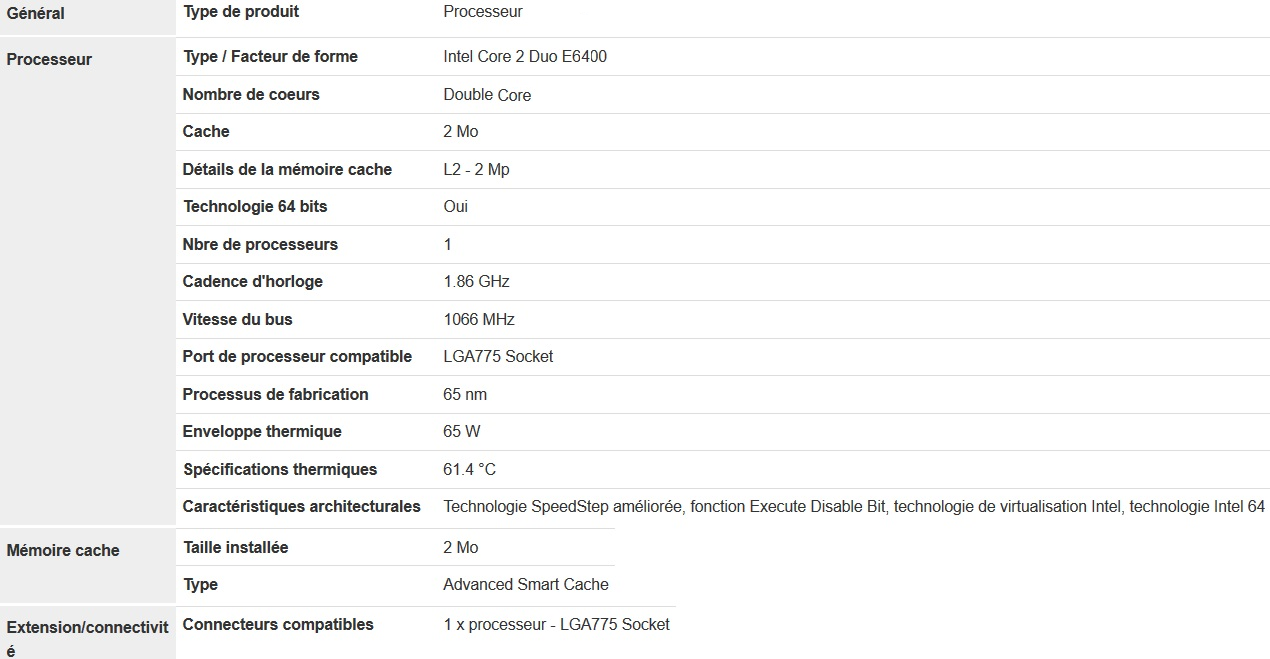Image resolution: width=1270 pixels, height=659 pixels.
Task: Select the Double Core value
Action: tap(487, 95)
